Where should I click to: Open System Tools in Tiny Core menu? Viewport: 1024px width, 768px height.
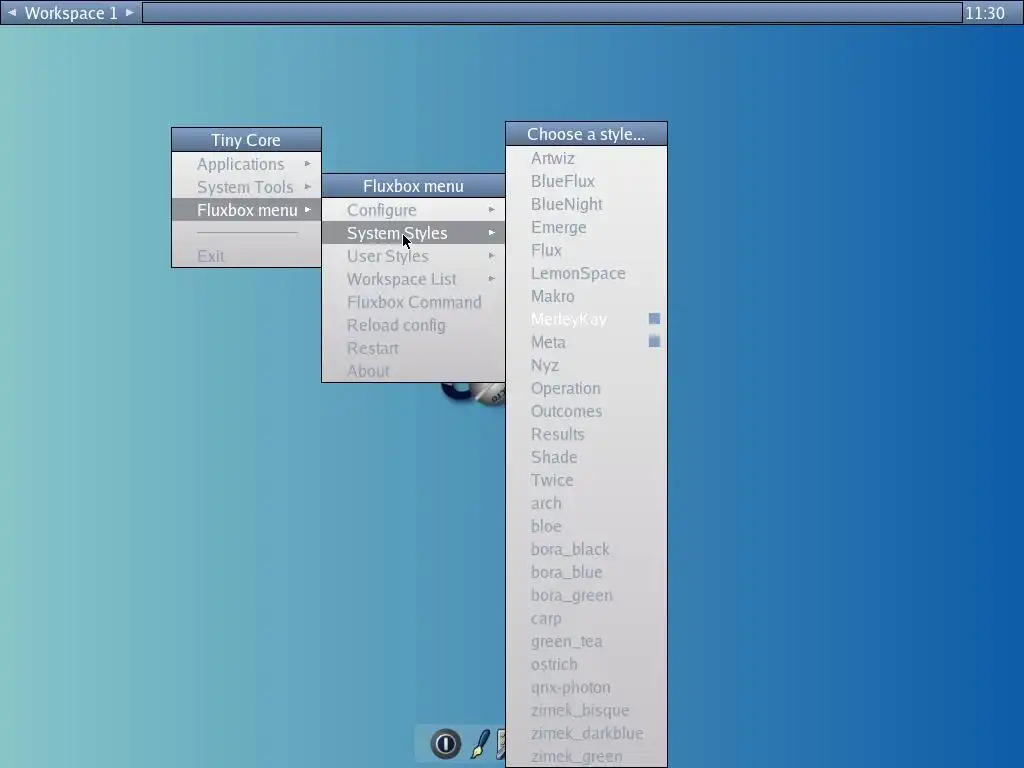pos(246,187)
